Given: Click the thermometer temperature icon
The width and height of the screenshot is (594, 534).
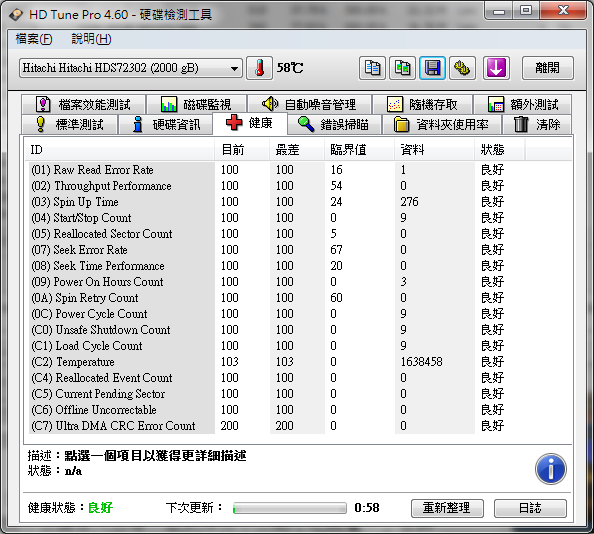Looking at the screenshot, I should click(x=259, y=68).
